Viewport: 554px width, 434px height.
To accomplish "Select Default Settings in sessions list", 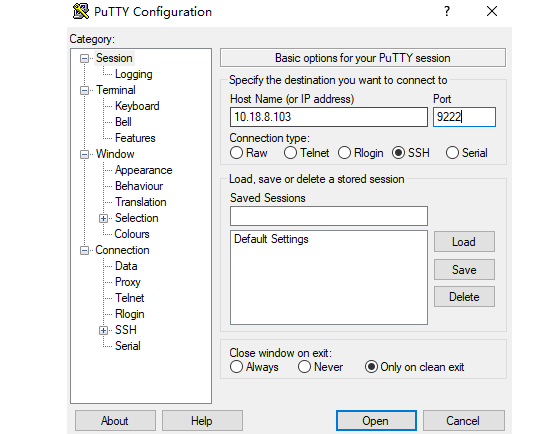I will 271,239.
